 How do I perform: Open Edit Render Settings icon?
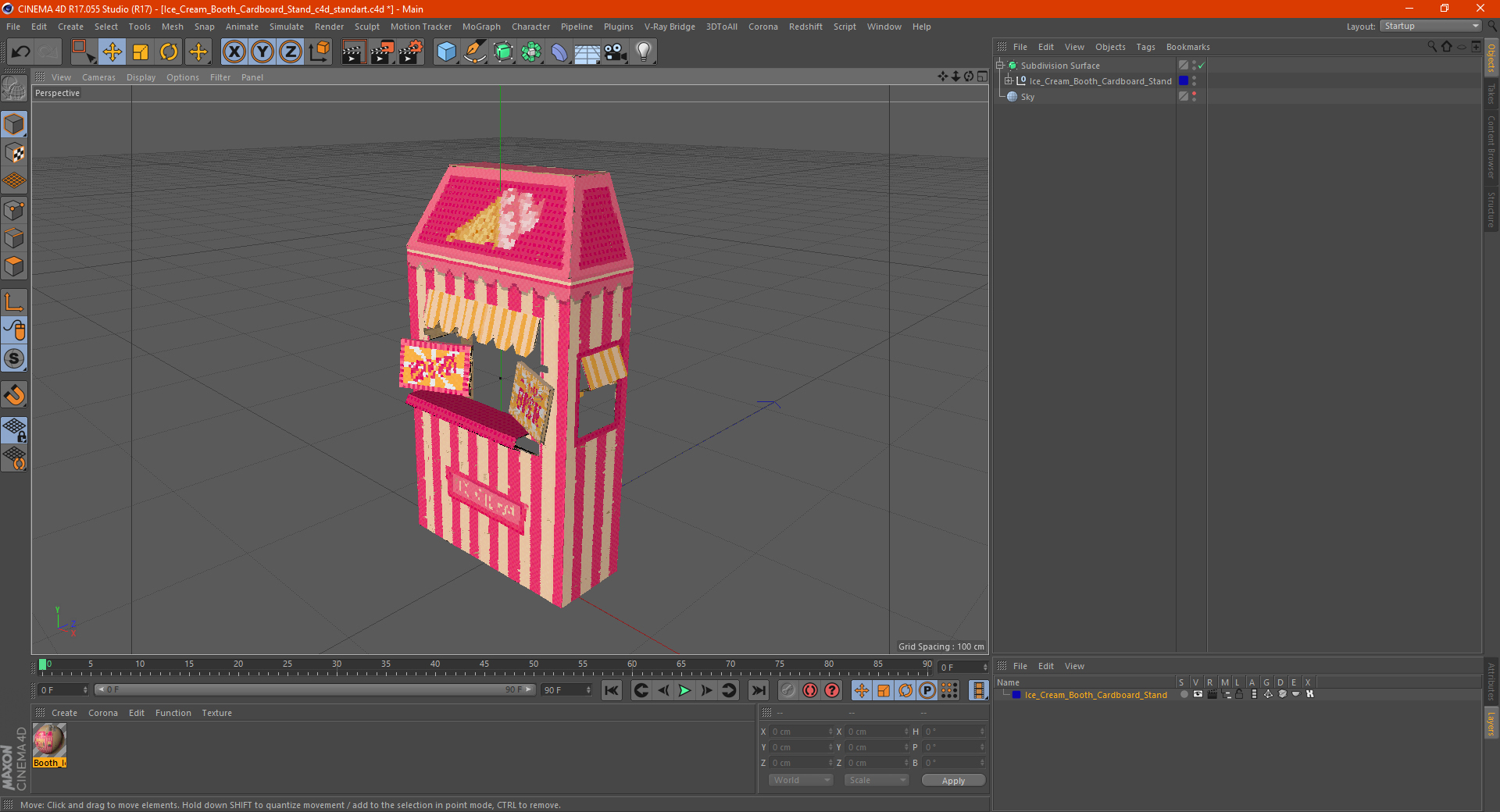tap(411, 52)
